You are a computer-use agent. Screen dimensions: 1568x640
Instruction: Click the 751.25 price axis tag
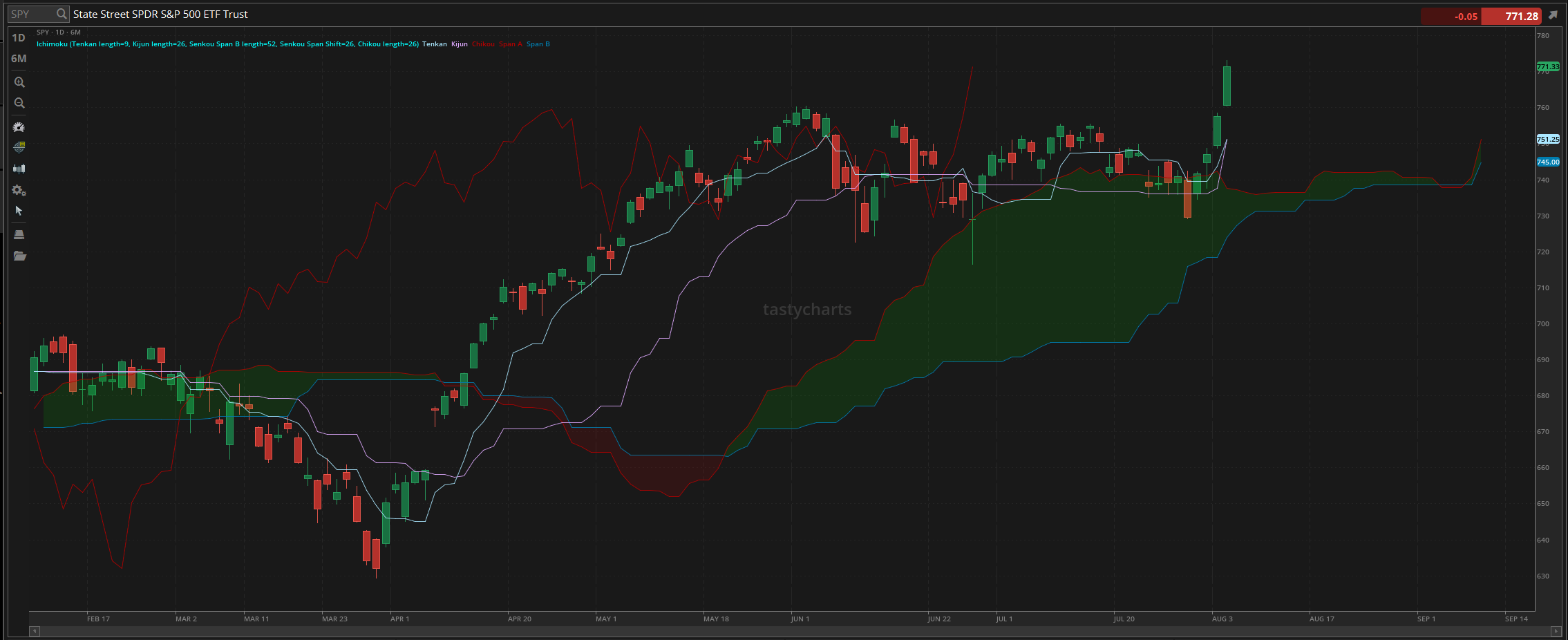1548,139
